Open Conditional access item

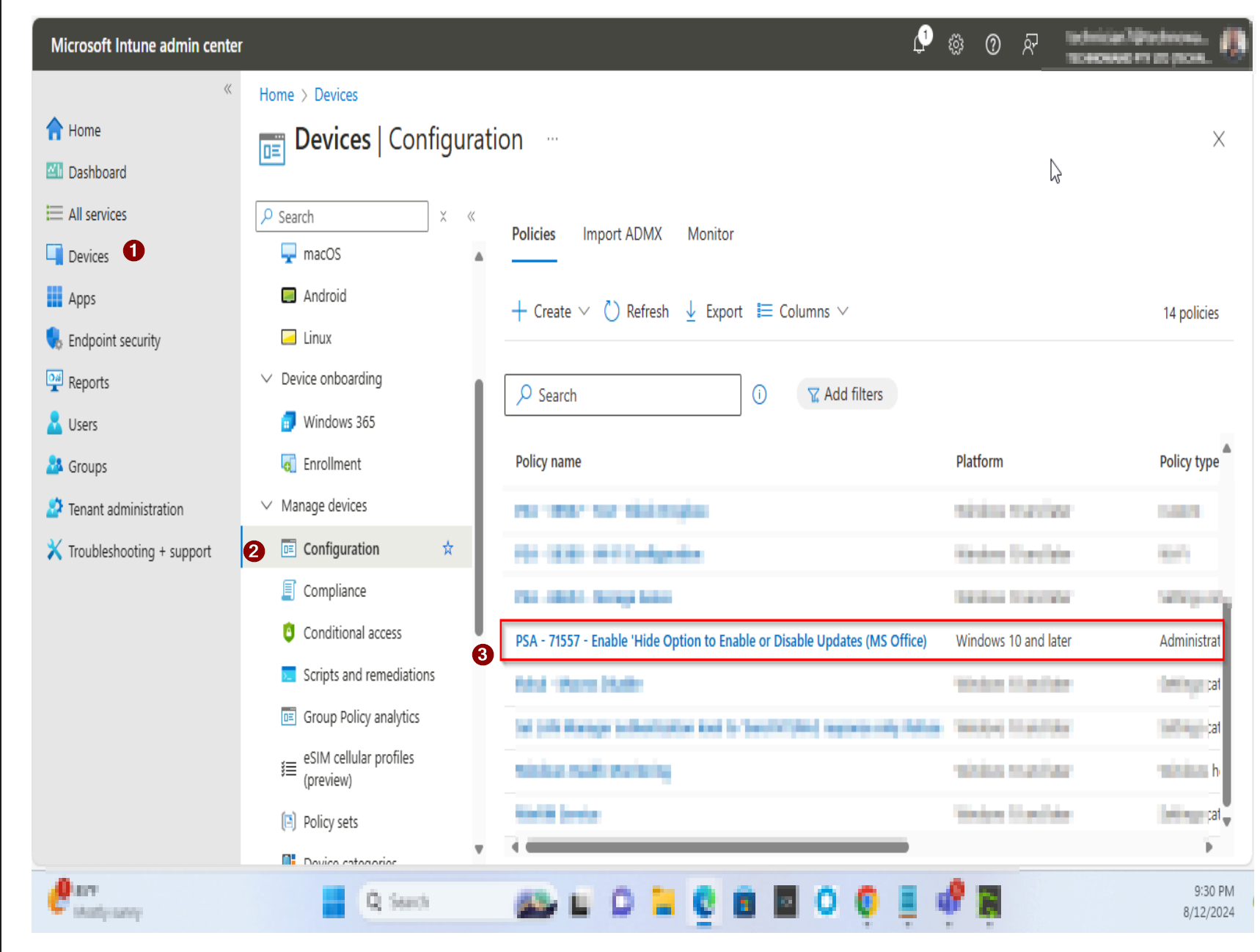point(341,632)
